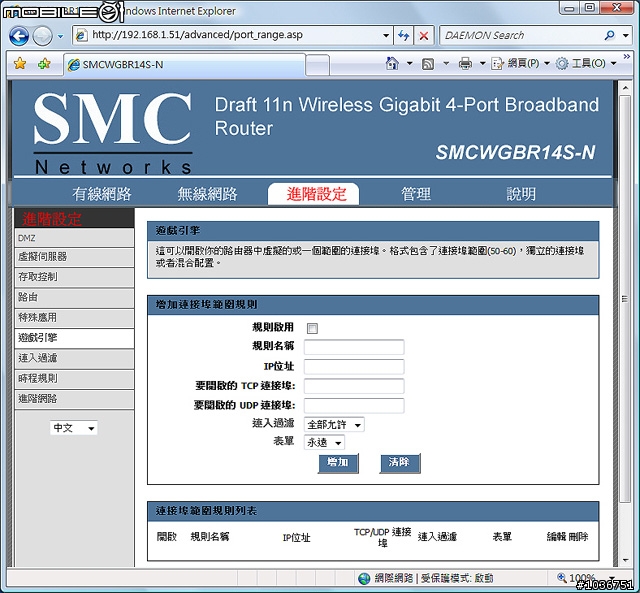Open Favorites Center star icon
Image resolution: width=640 pixels, height=593 pixels.
20,64
